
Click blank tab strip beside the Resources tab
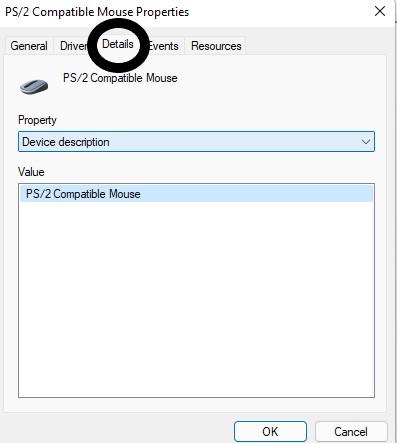pos(315,46)
